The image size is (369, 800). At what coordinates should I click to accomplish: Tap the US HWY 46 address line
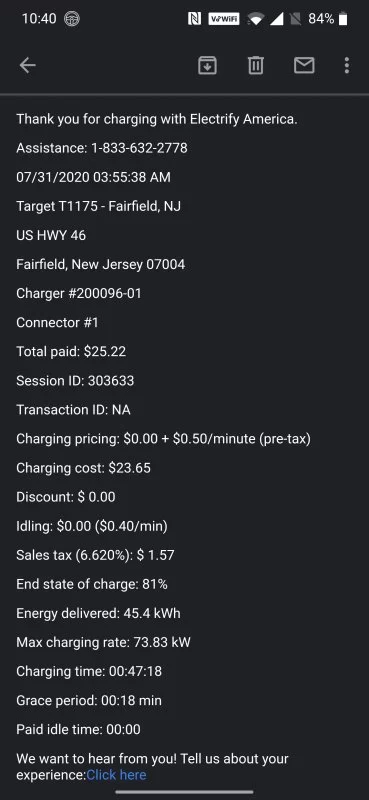coord(51,235)
